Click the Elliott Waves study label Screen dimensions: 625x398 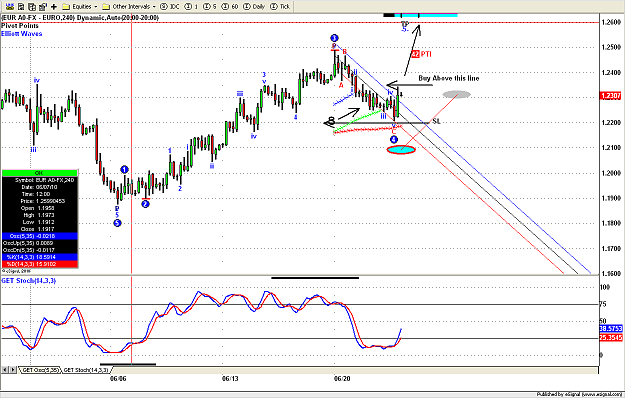(22, 33)
